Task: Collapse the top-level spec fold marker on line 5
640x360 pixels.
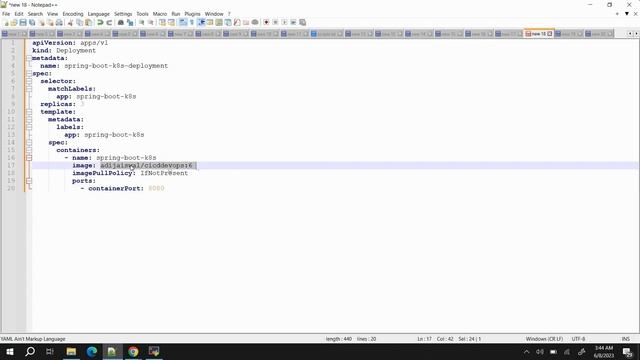Action: pos(29,74)
